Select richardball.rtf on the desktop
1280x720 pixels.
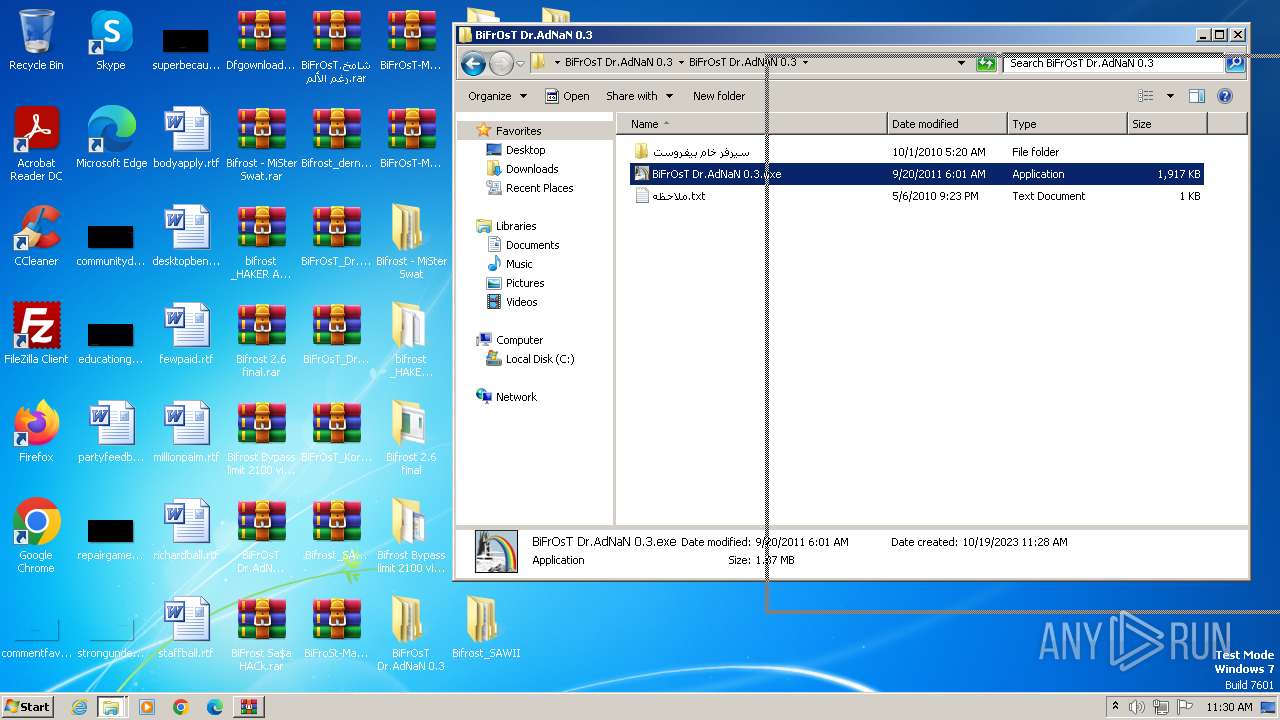click(186, 530)
